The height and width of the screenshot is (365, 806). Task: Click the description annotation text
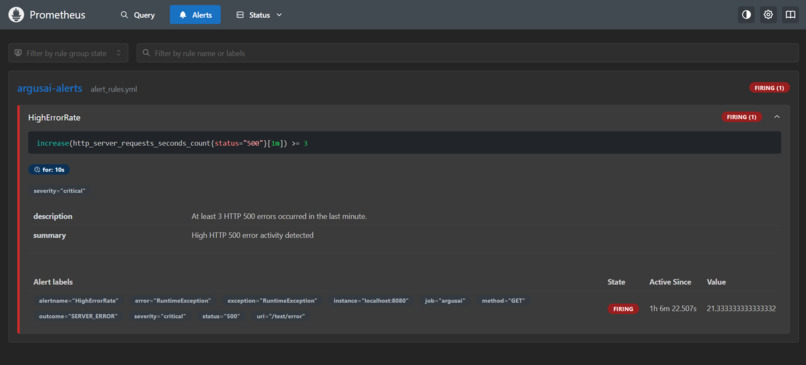point(279,216)
